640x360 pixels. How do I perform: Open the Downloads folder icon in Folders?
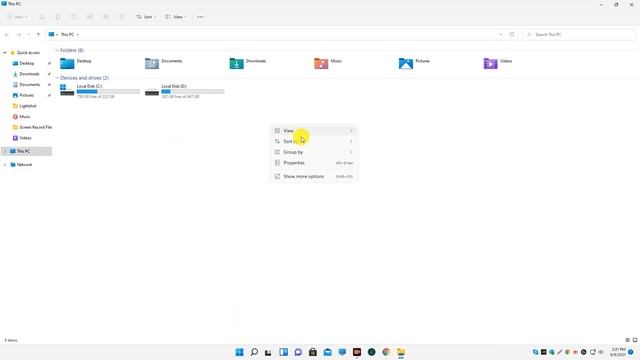[236, 63]
